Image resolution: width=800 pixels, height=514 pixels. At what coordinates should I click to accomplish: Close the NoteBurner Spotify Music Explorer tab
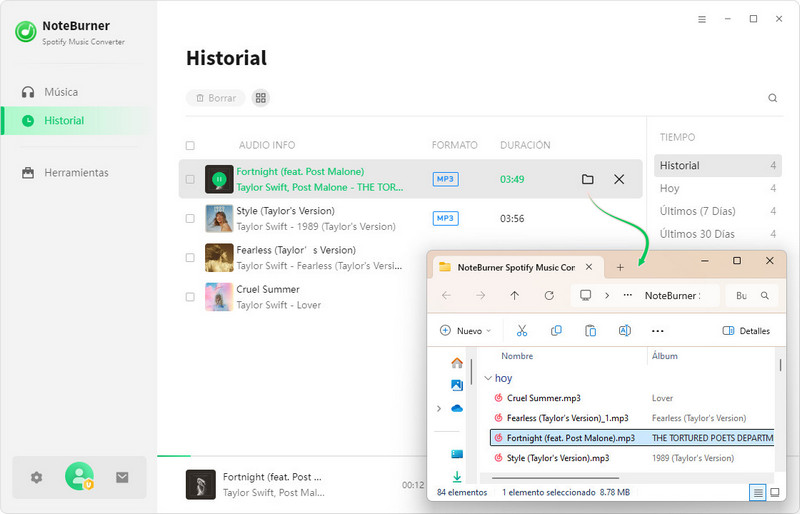click(589, 267)
